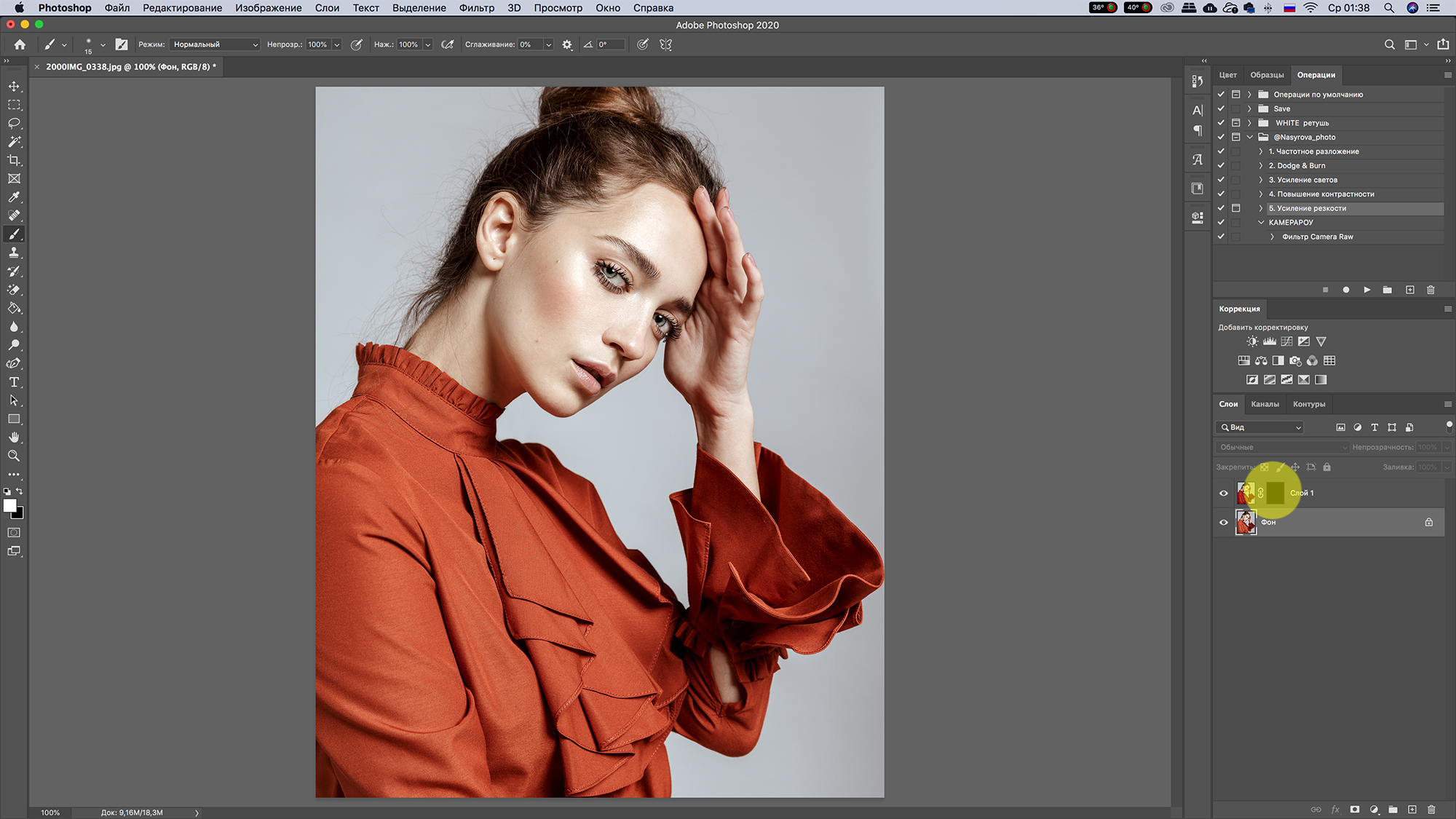
Task: Add a Curves adjustment layer
Action: [x=1286, y=341]
